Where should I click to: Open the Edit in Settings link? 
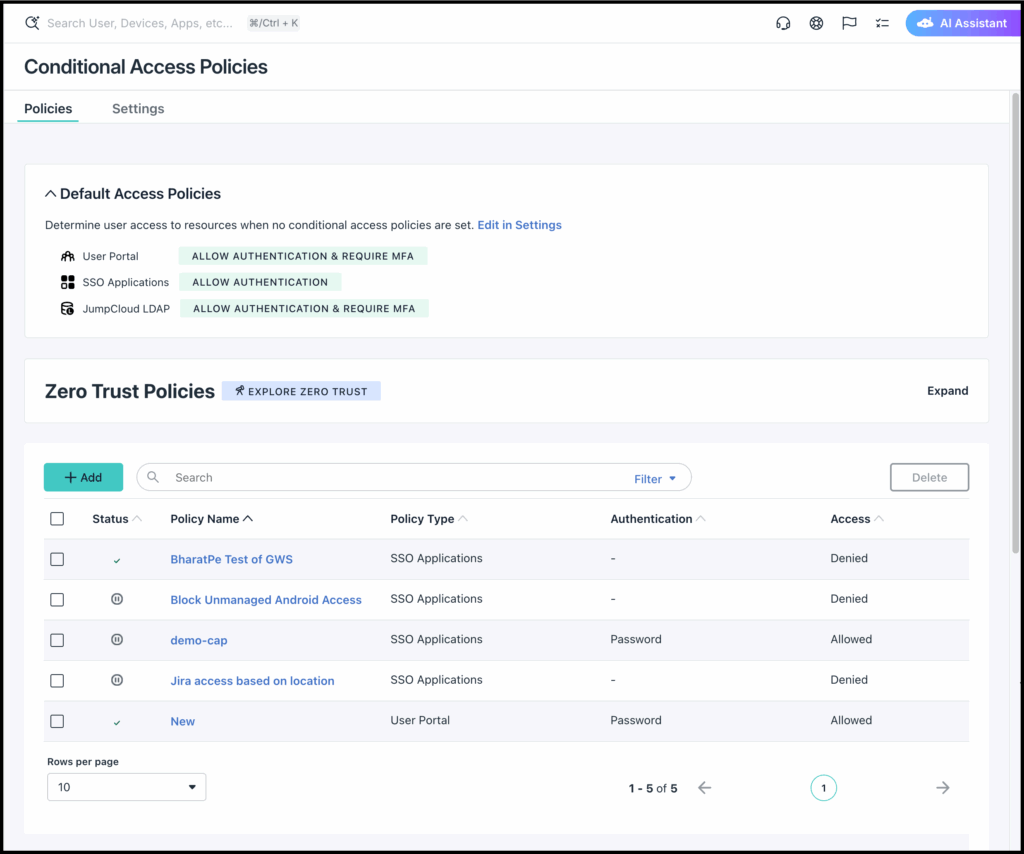[519, 225]
